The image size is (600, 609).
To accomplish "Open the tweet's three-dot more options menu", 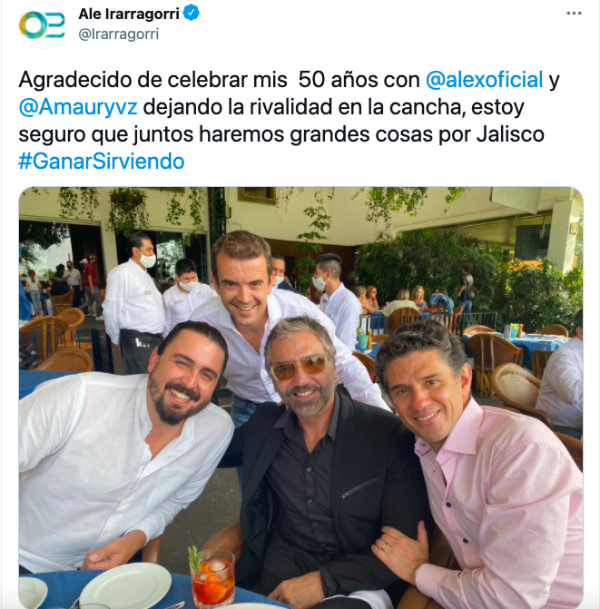I will click(x=574, y=14).
